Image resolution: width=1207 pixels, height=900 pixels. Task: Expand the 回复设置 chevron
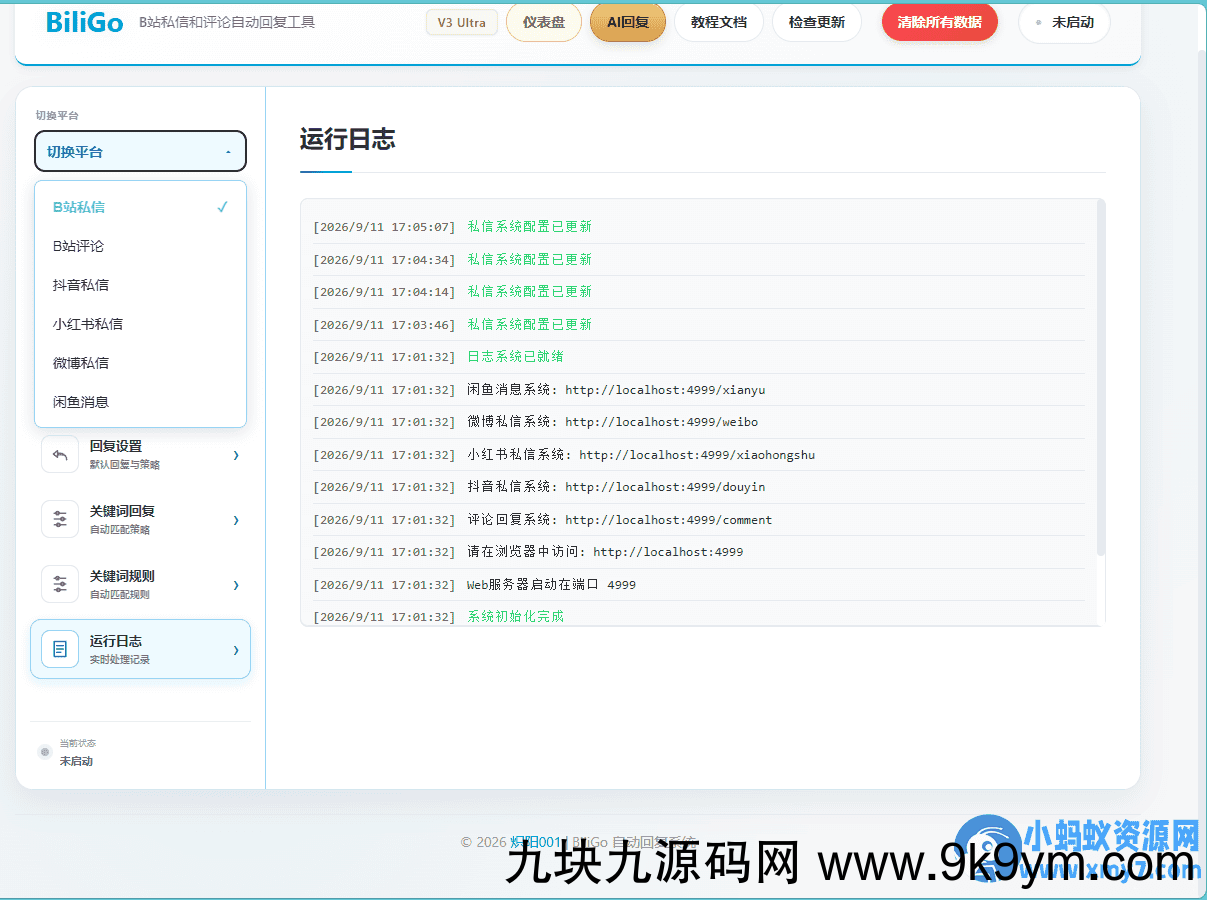236,455
